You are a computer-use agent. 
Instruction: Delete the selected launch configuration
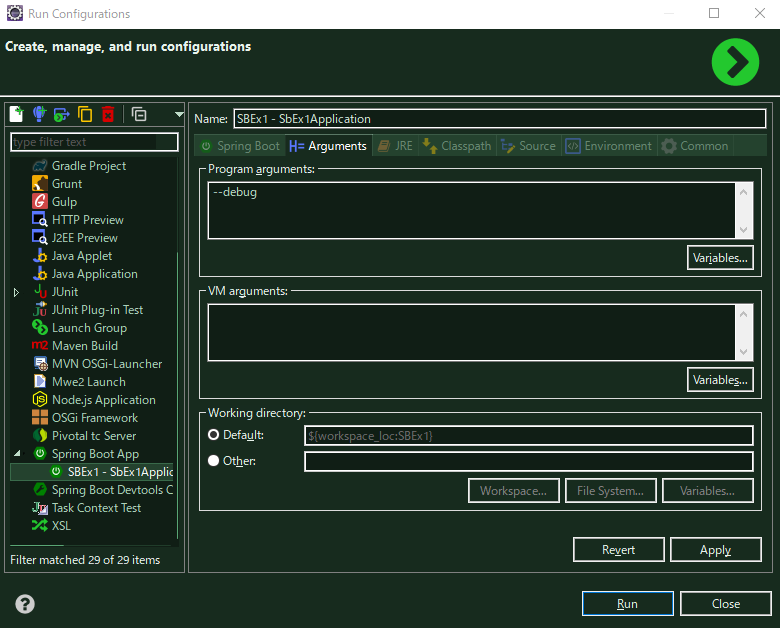tap(108, 114)
